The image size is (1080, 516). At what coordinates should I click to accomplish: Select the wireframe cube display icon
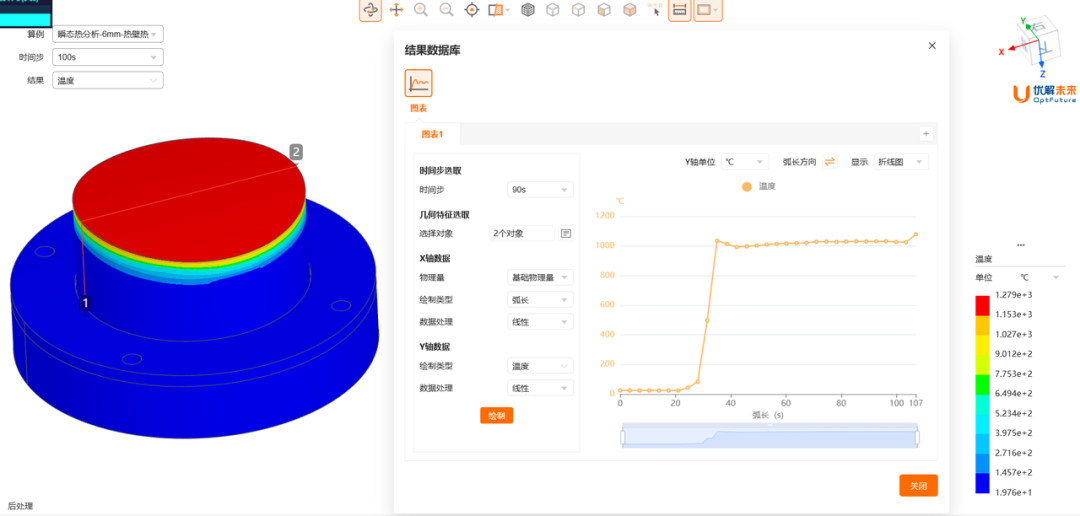pos(552,10)
